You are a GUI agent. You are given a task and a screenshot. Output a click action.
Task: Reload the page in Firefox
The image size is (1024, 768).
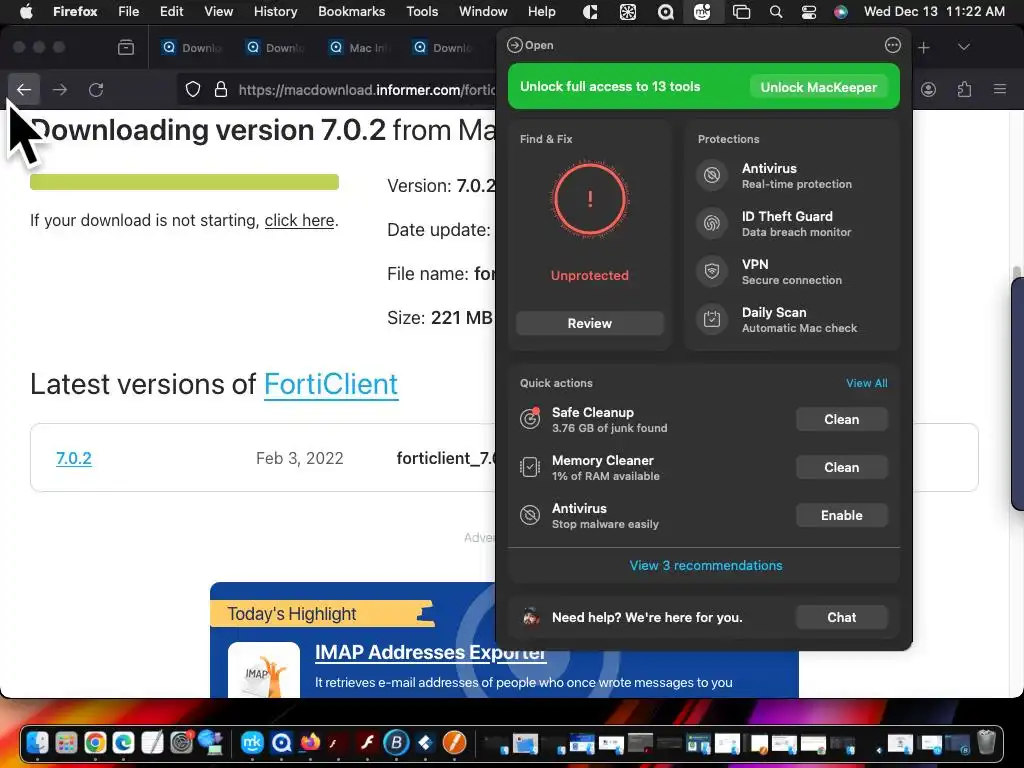(x=96, y=89)
